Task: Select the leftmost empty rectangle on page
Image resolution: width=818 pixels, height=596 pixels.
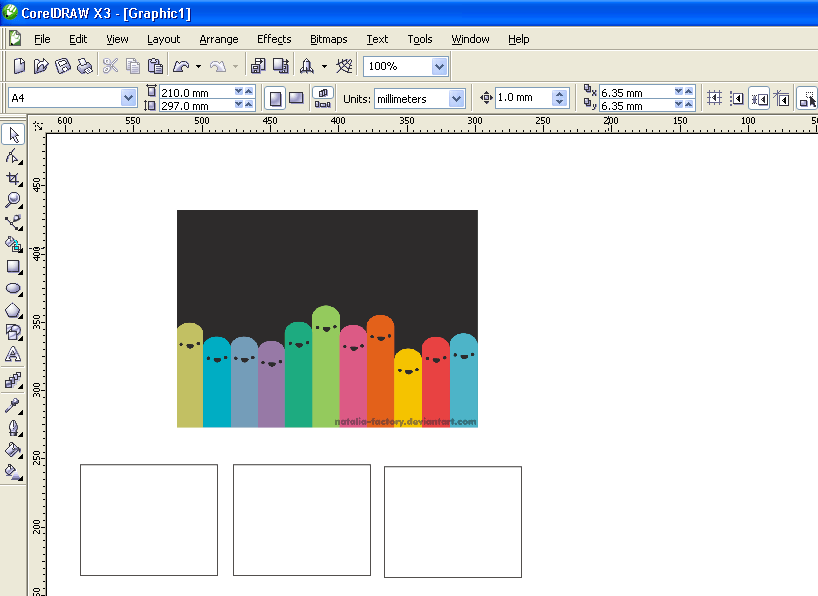Action: 149,520
